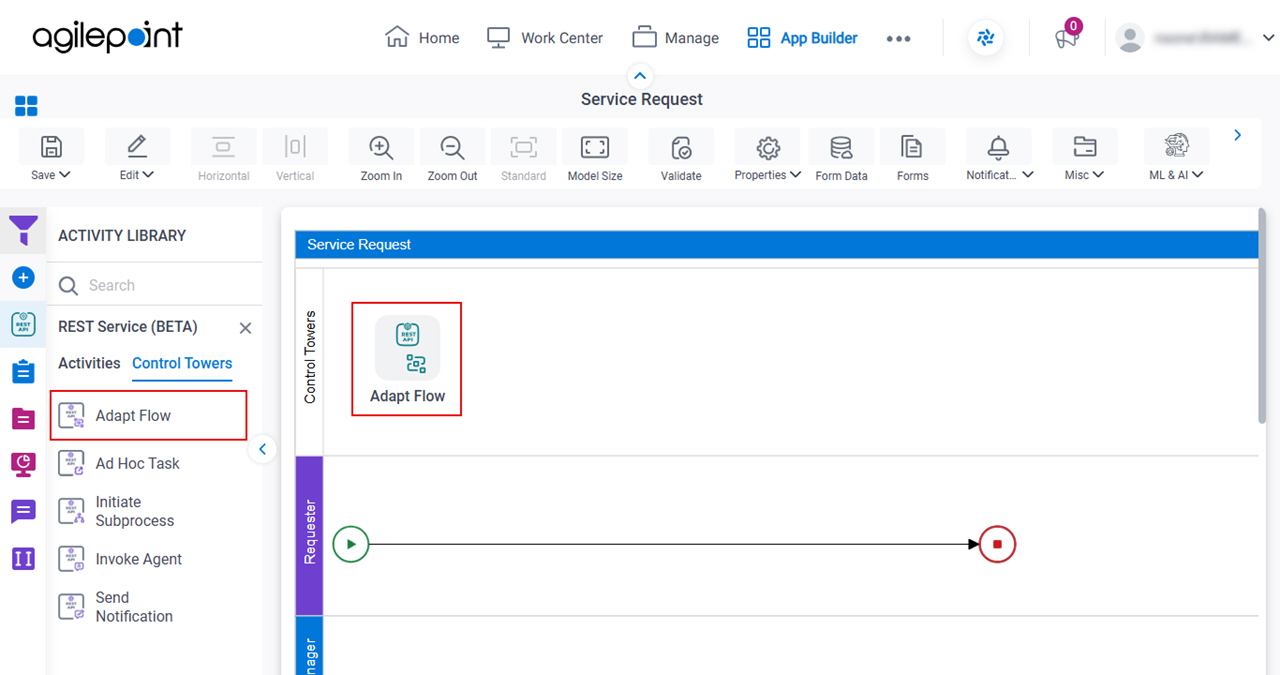Run Validate on the process
Screen dimensions: 1280x675
[x=681, y=157]
